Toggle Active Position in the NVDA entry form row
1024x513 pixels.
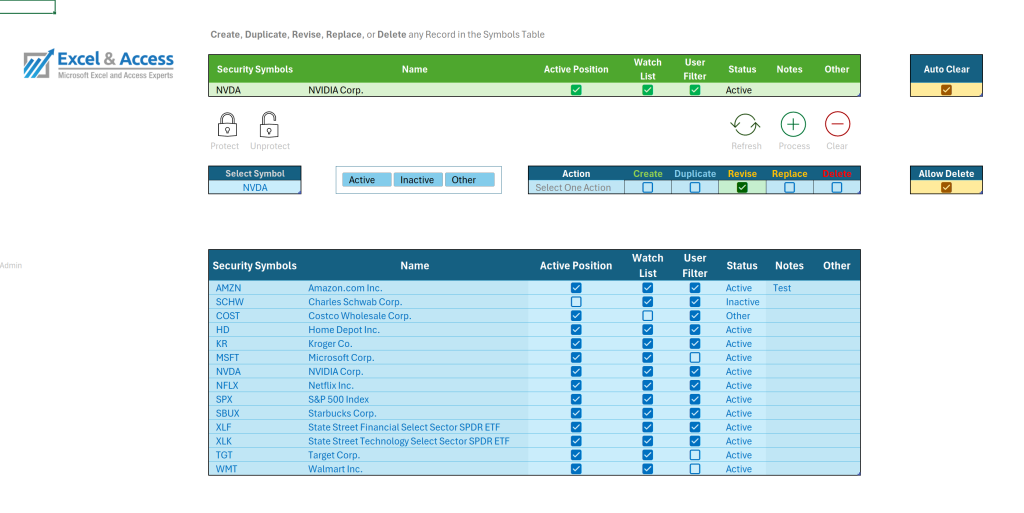(x=576, y=90)
